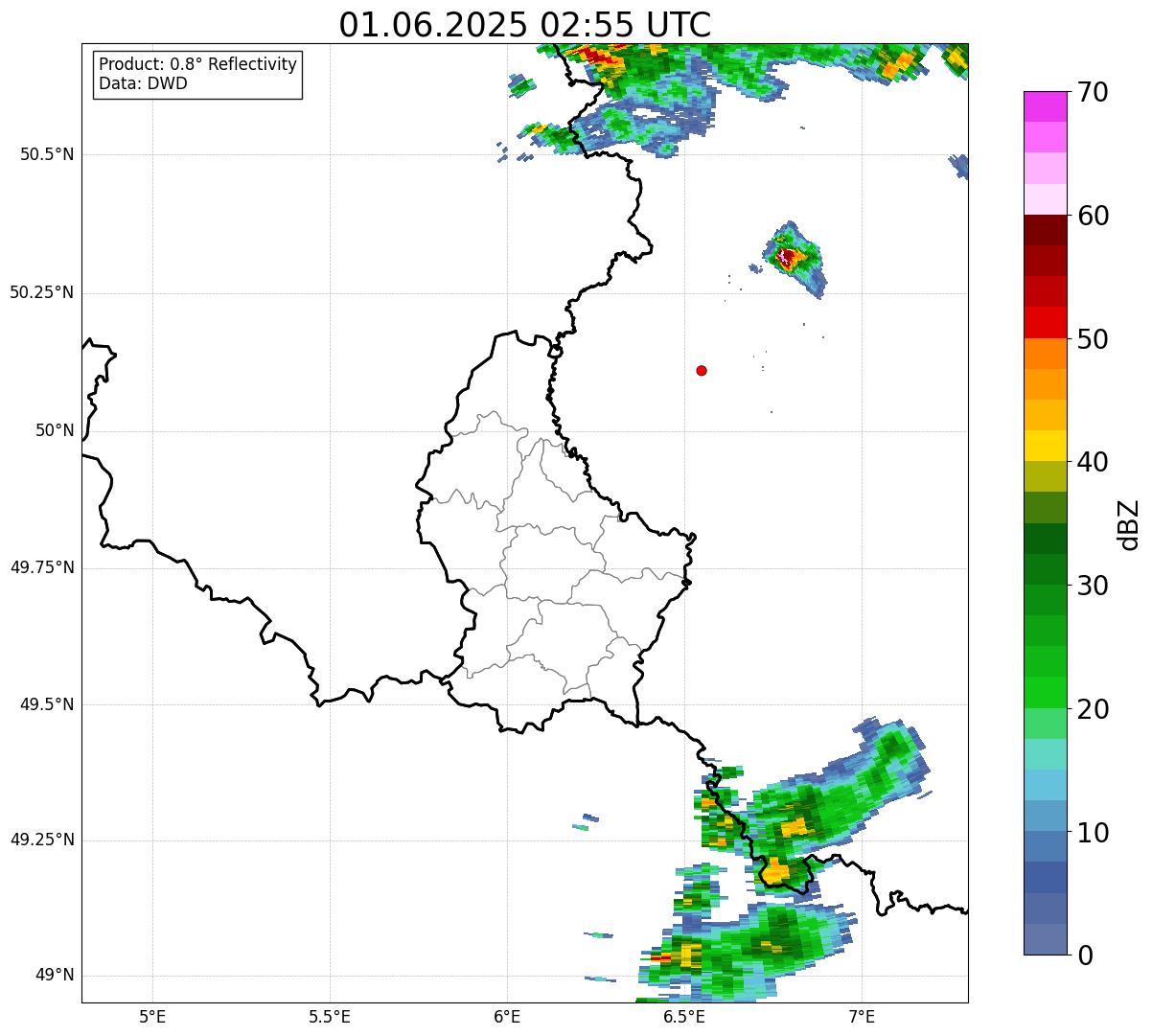The height and width of the screenshot is (1036, 1152).
Task: Click the 6.5°E longitude label
Action: pyautogui.click(x=684, y=1017)
